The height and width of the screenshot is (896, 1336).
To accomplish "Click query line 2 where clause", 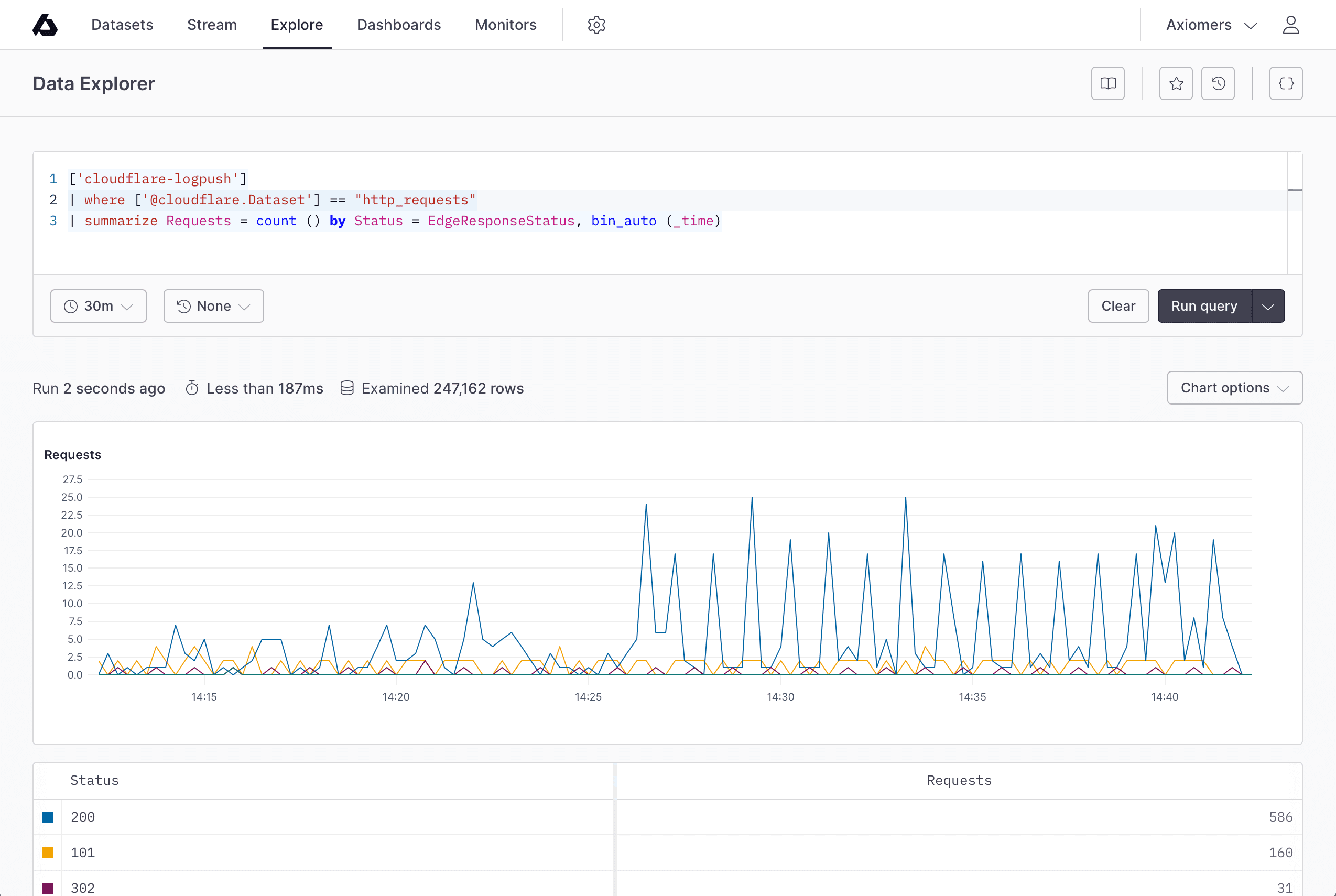I will click(x=273, y=200).
